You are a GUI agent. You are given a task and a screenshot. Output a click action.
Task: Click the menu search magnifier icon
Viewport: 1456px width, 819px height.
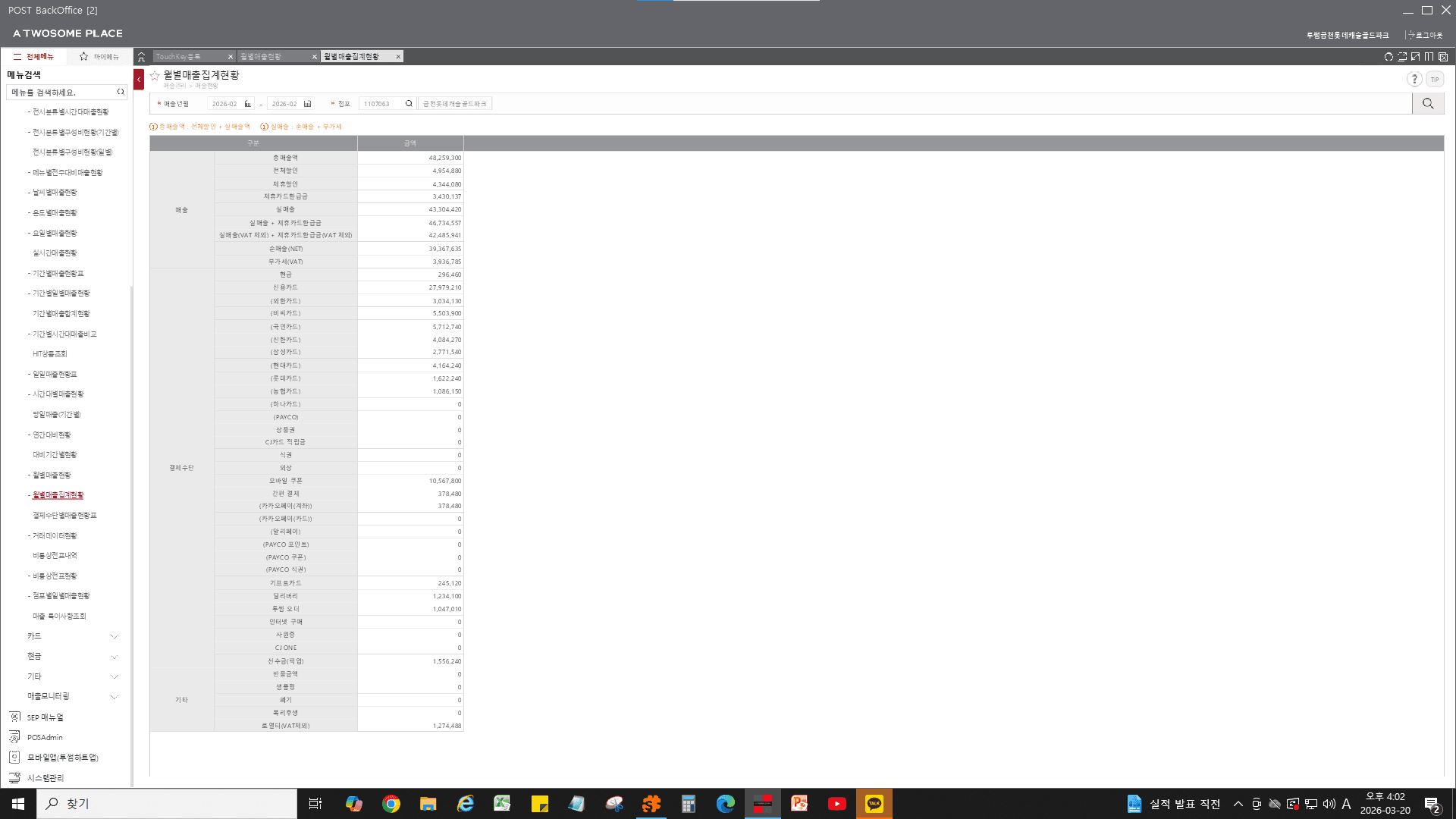[x=121, y=92]
